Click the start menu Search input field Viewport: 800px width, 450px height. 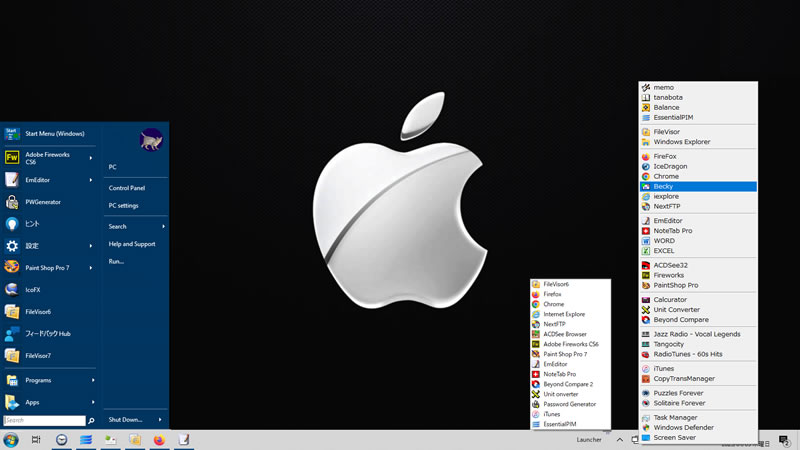44,420
